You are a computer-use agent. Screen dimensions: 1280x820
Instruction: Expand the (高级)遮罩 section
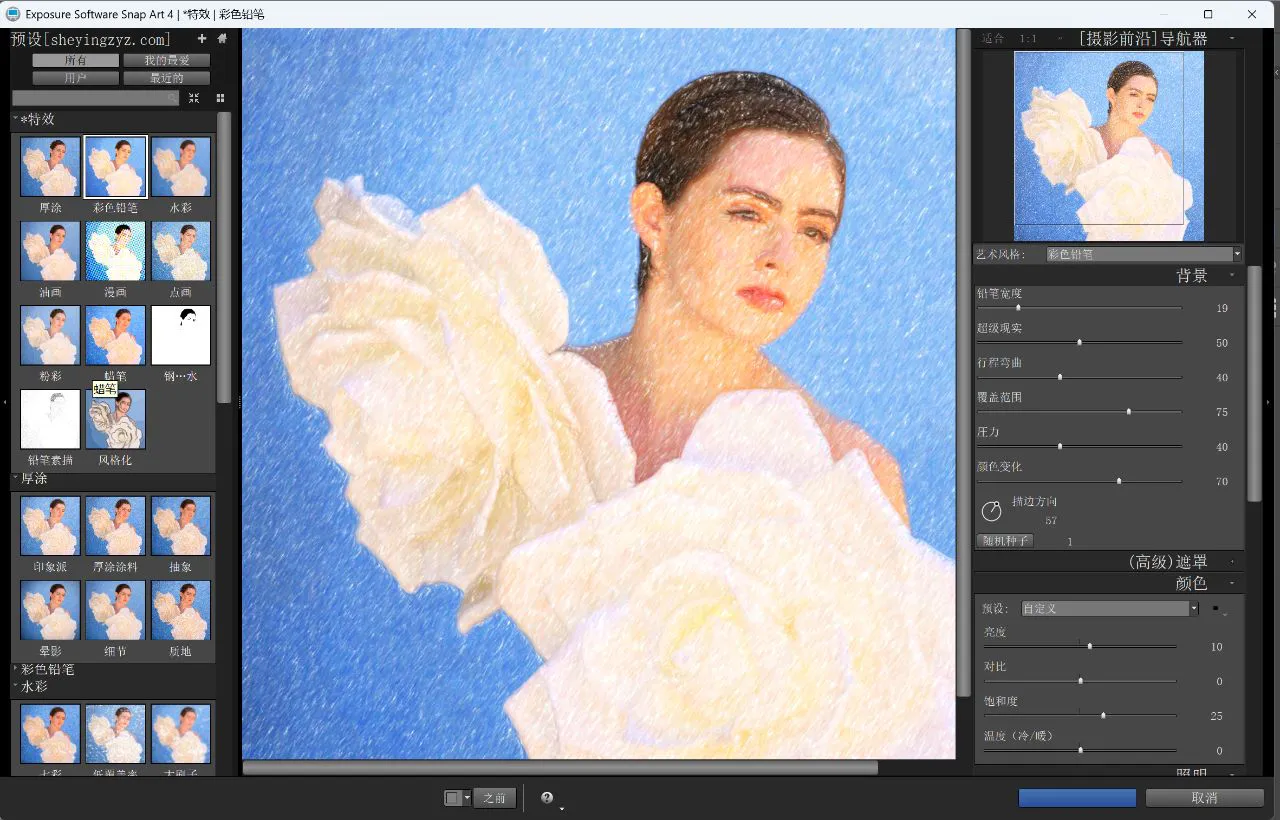tap(1232, 562)
